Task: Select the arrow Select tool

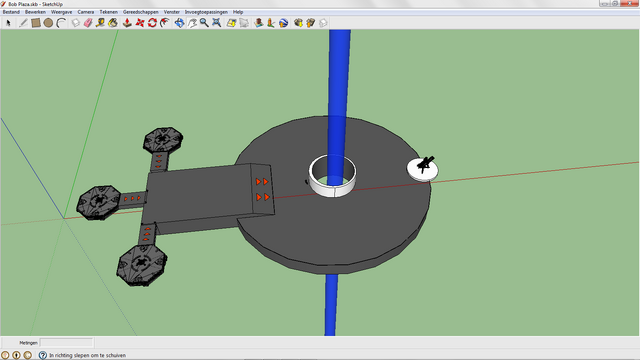Action: (8, 23)
